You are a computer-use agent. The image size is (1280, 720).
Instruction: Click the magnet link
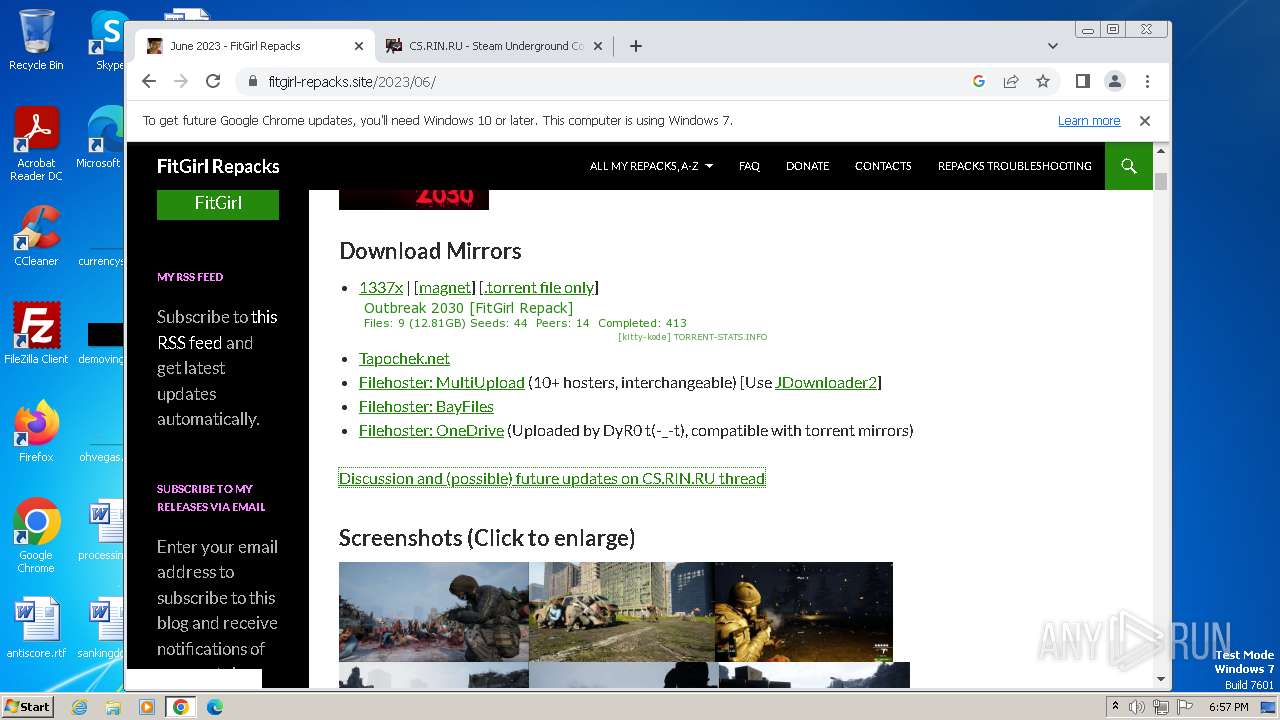tap(445, 287)
